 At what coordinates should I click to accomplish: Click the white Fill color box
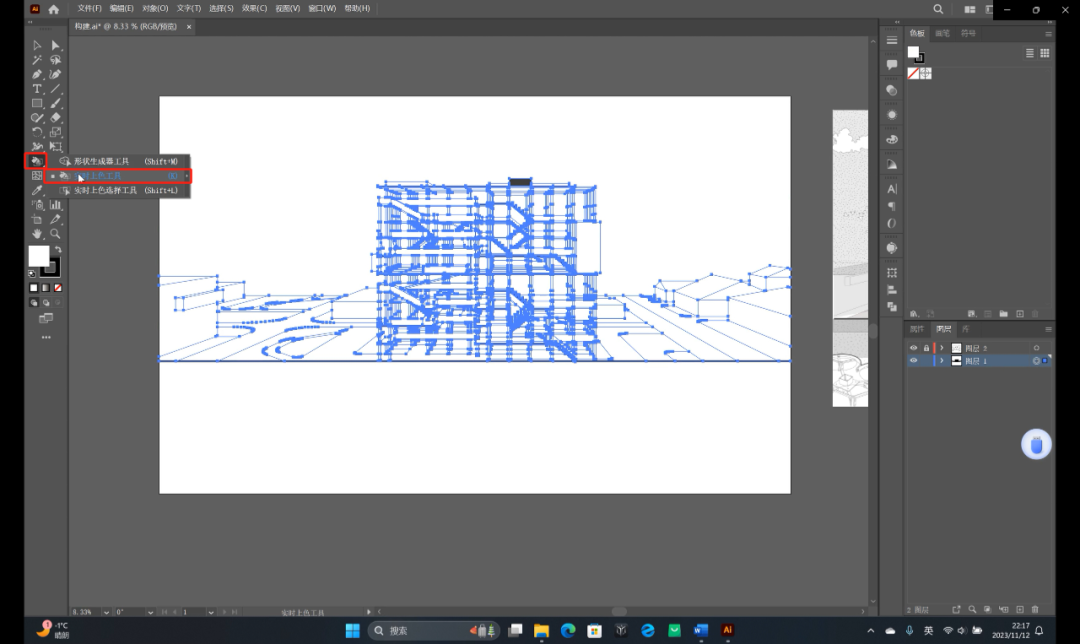coord(39,256)
